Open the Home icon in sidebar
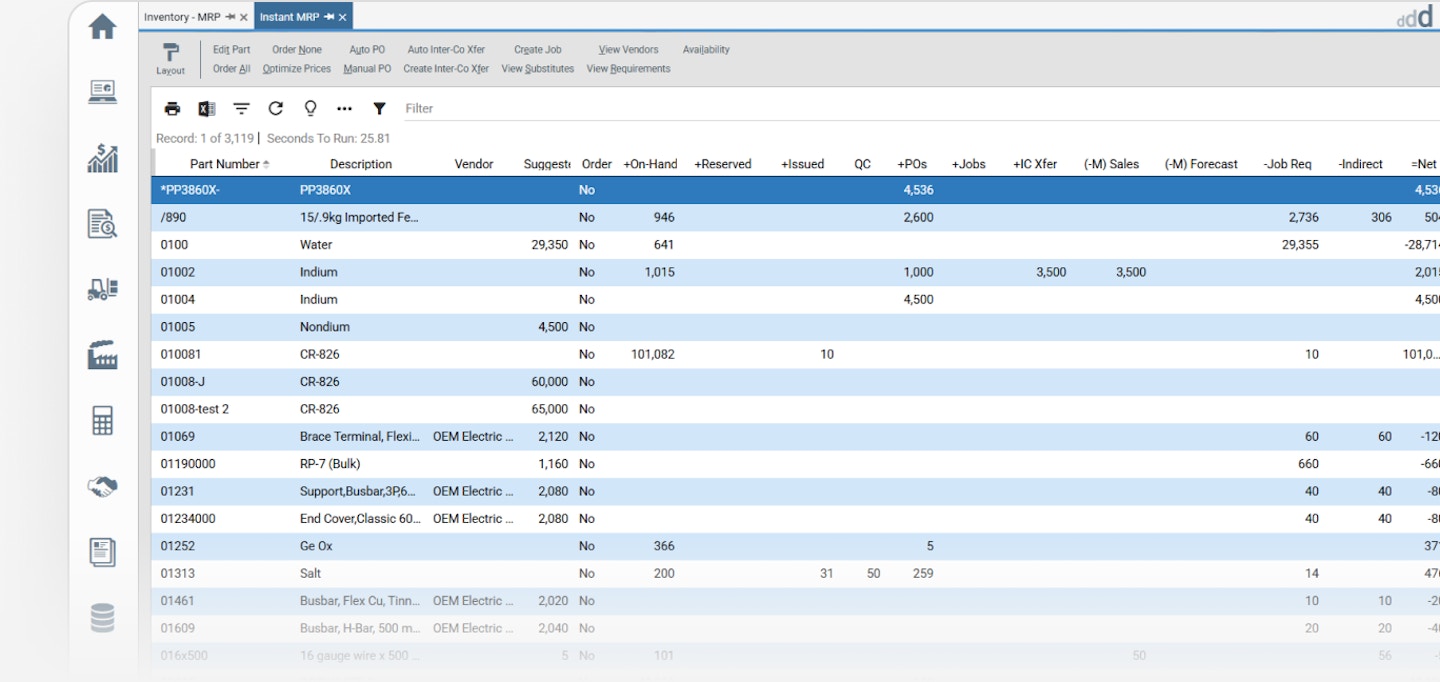The height and width of the screenshot is (682, 1440). tap(103, 27)
